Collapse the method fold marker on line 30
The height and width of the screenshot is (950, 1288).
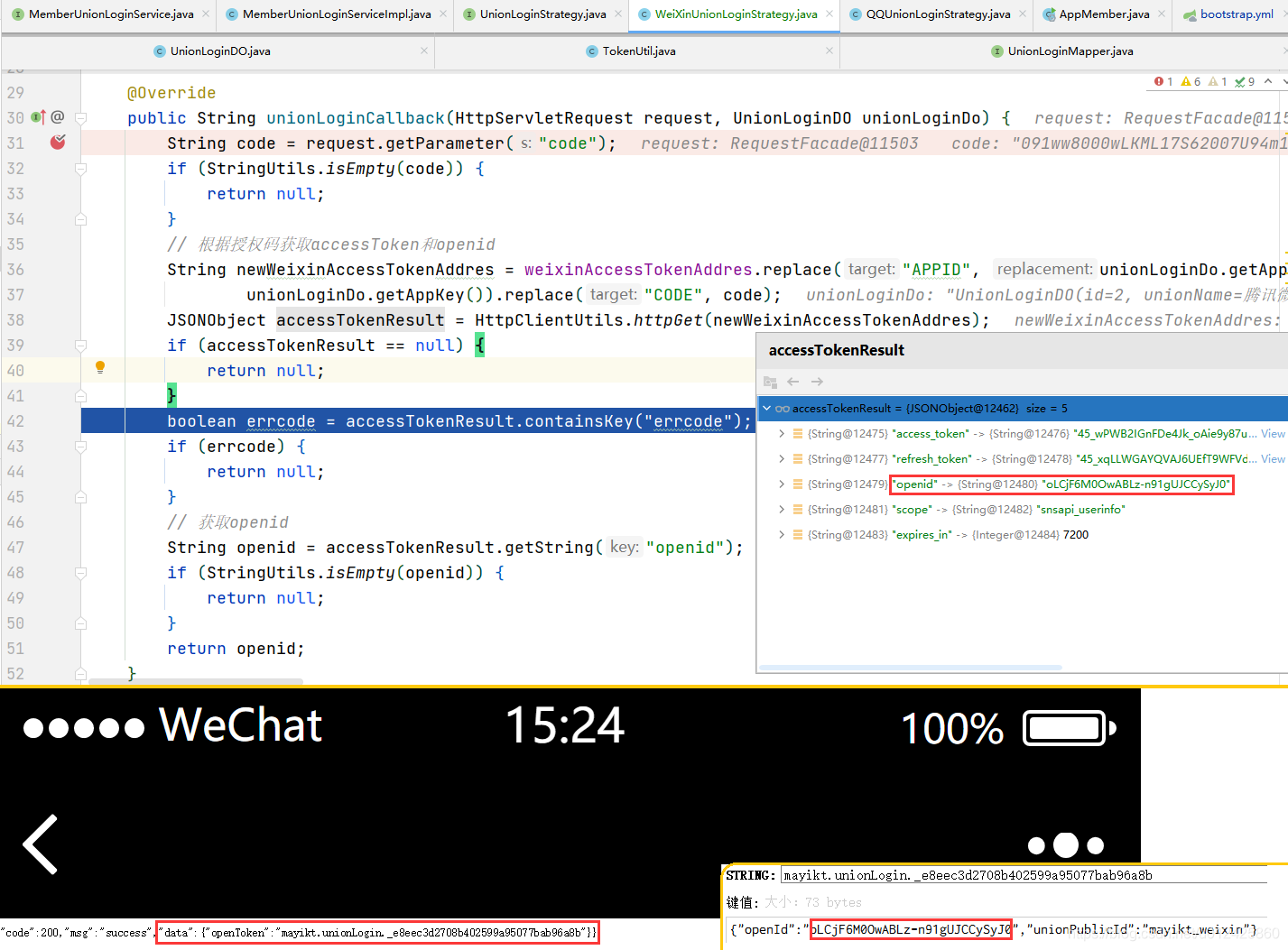click(80, 118)
